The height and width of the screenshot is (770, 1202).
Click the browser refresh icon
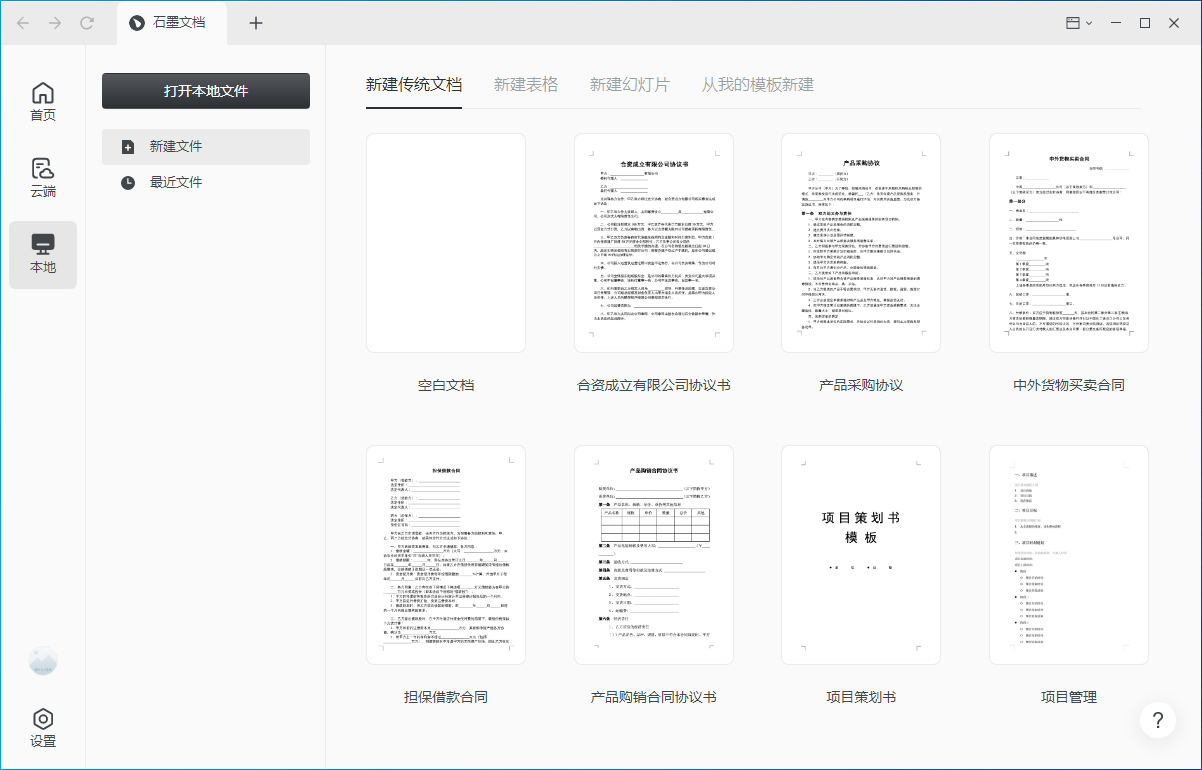coord(87,23)
